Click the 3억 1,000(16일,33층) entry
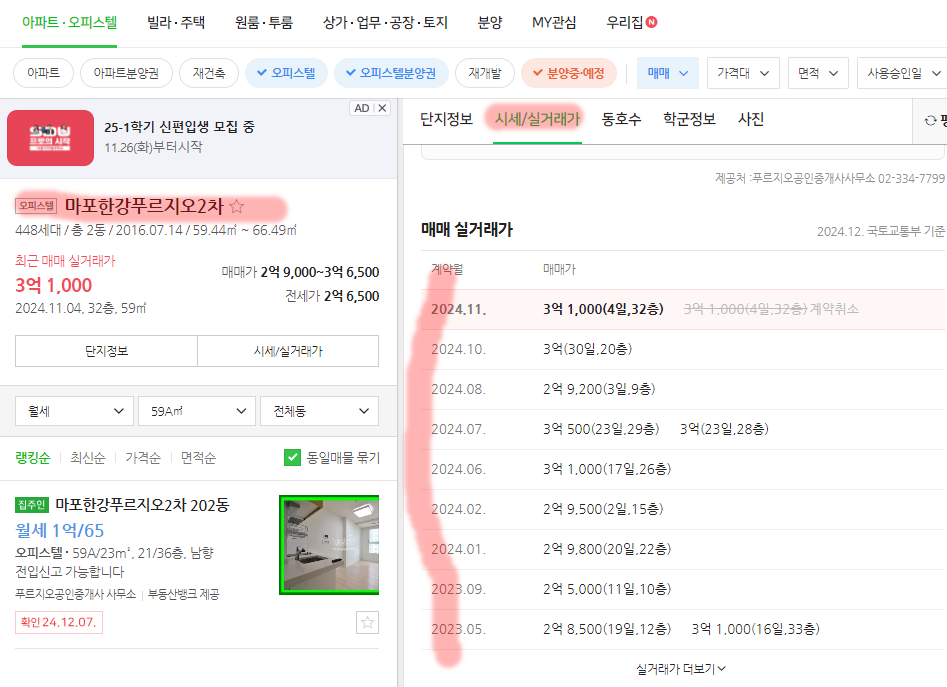The image size is (947, 687). click(756, 629)
